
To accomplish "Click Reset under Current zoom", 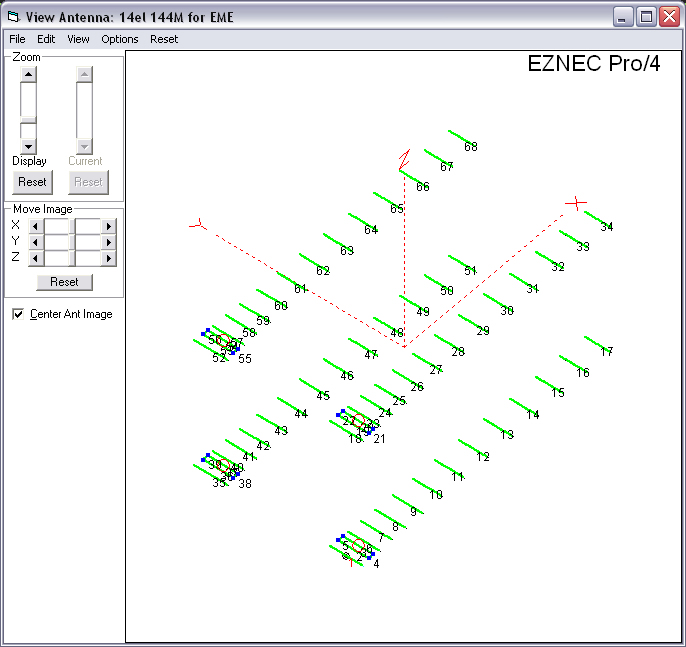I will 88,182.
